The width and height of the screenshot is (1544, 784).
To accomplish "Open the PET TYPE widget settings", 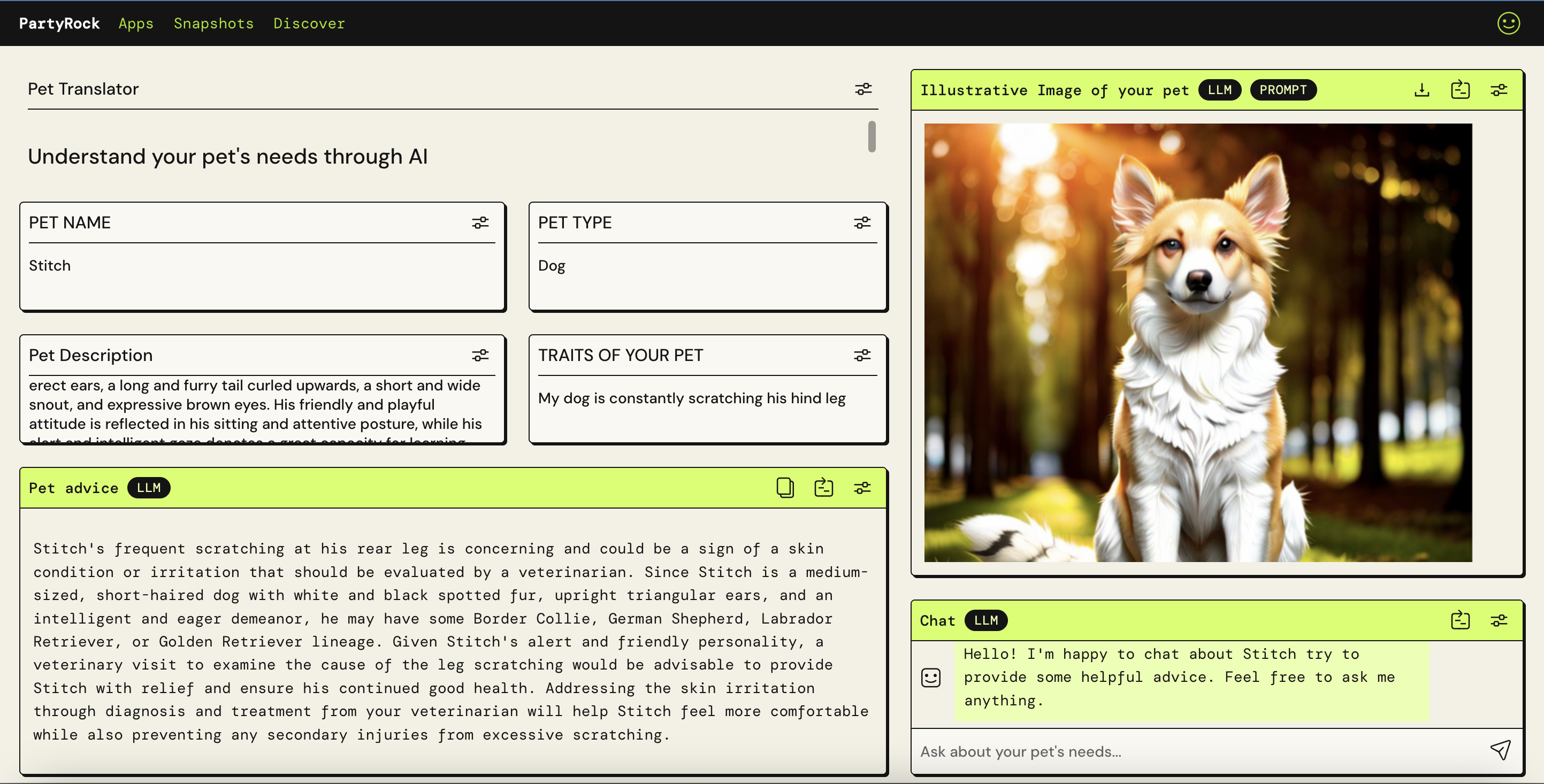I will (x=862, y=223).
